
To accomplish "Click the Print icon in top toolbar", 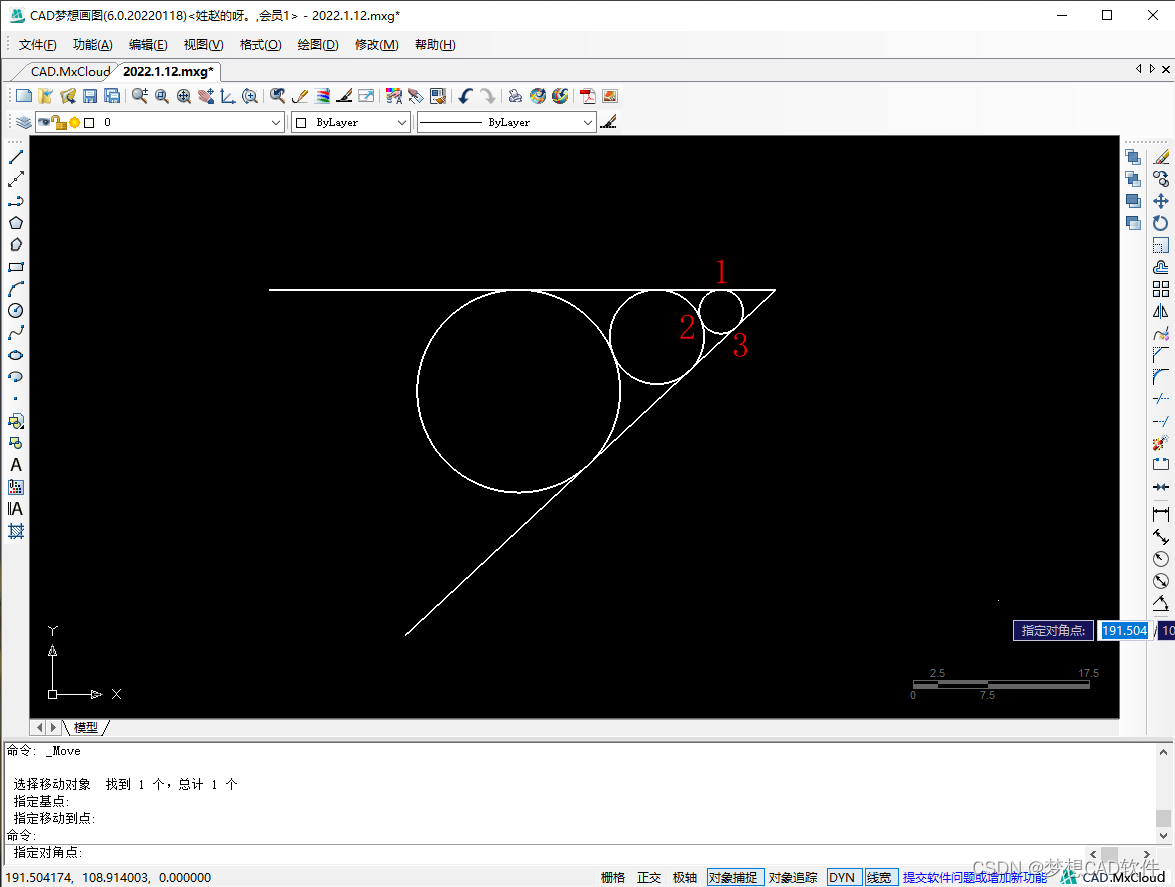I will pyautogui.click(x=515, y=96).
